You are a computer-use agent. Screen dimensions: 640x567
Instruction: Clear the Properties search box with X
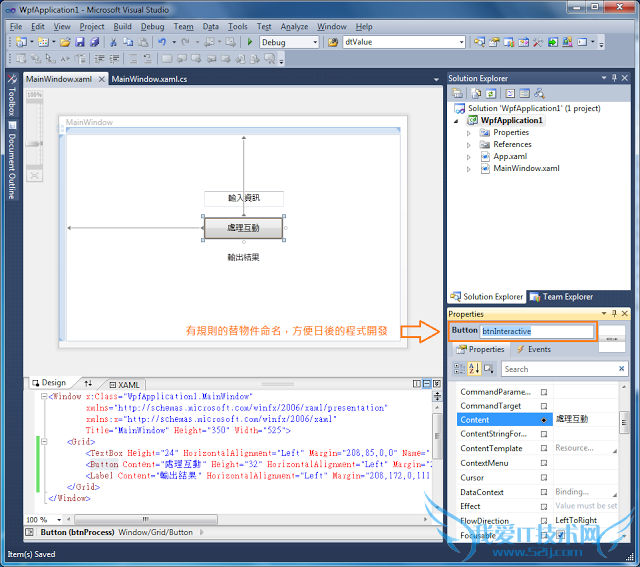pyautogui.click(x=621, y=369)
